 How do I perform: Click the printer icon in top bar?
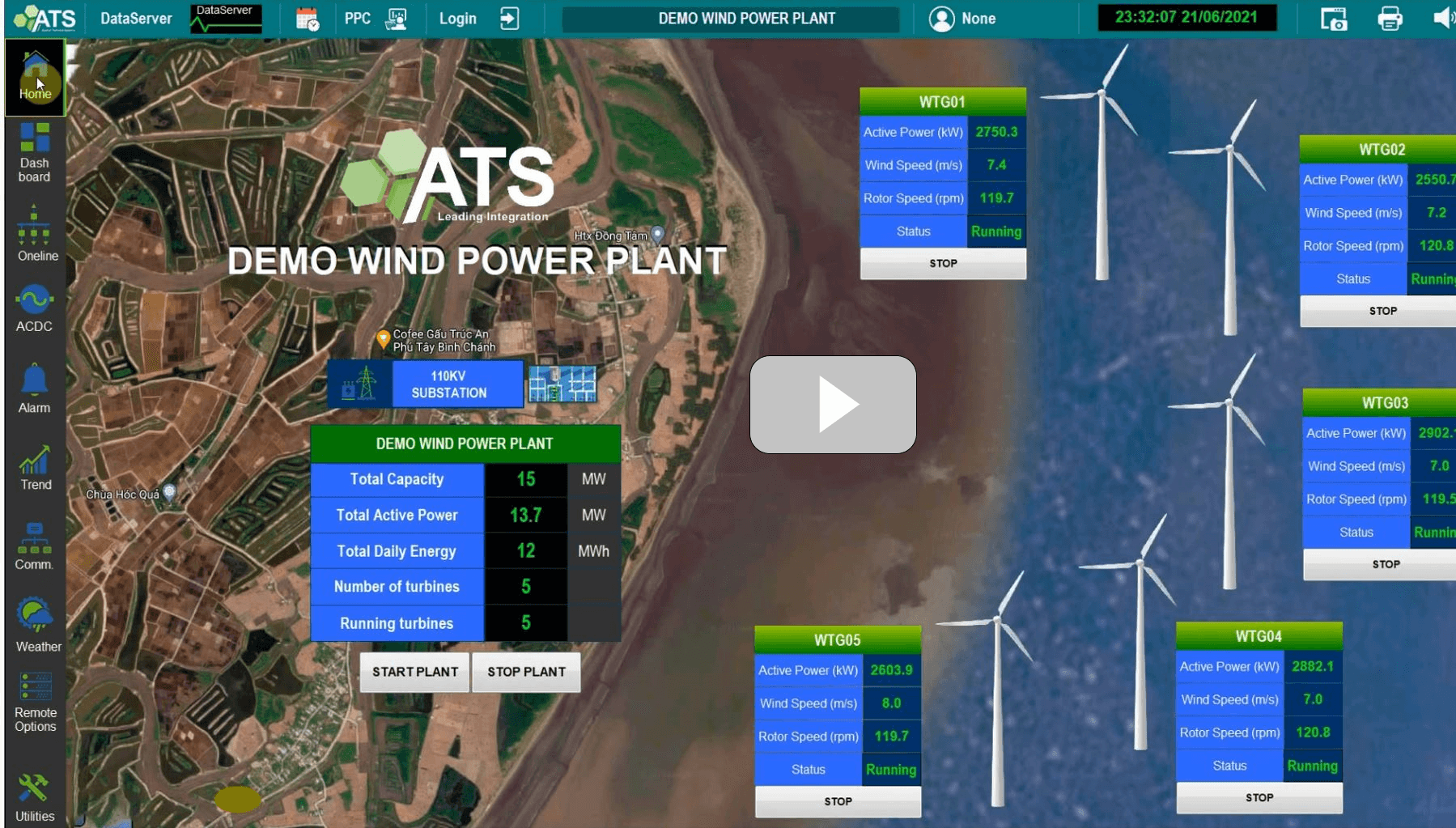point(1390,18)
